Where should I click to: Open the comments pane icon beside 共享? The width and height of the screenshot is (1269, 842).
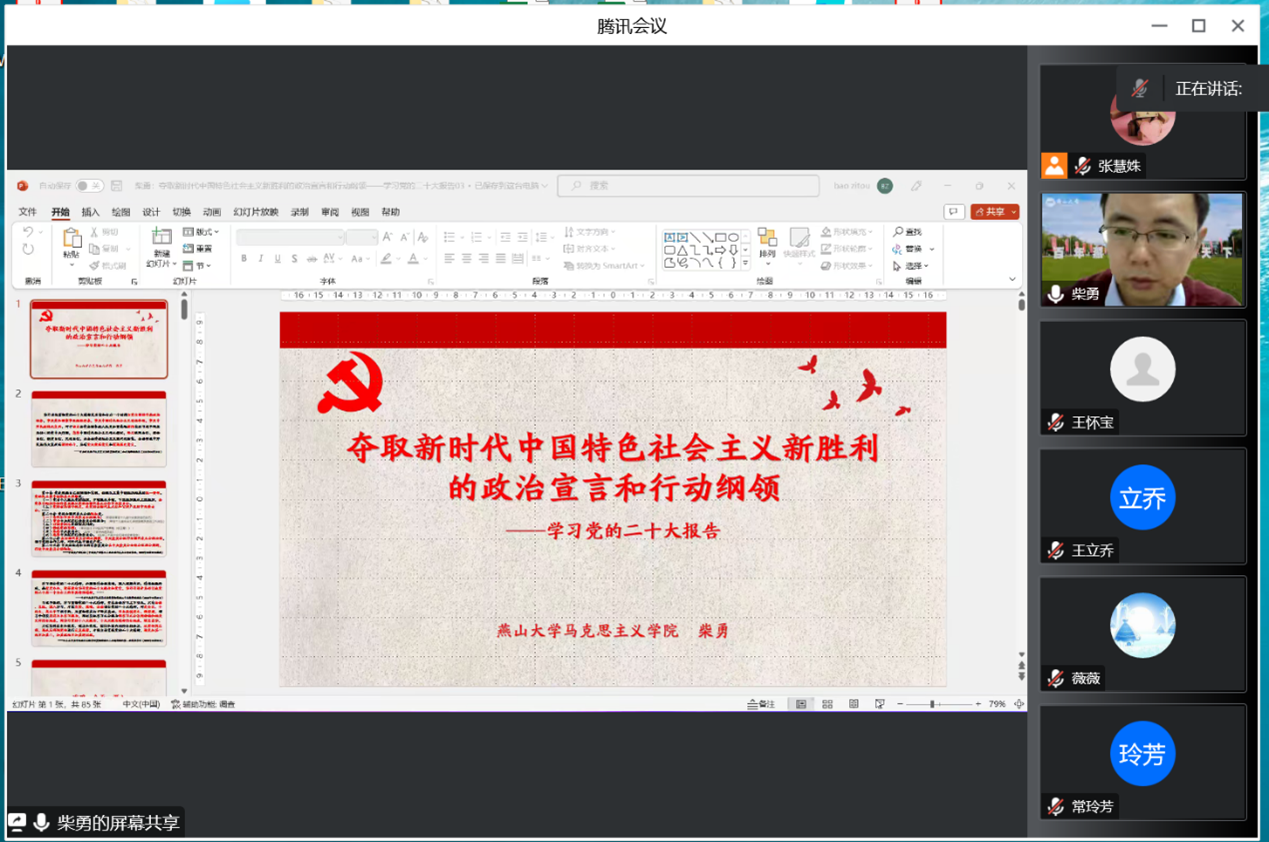(x=954, y=212)
